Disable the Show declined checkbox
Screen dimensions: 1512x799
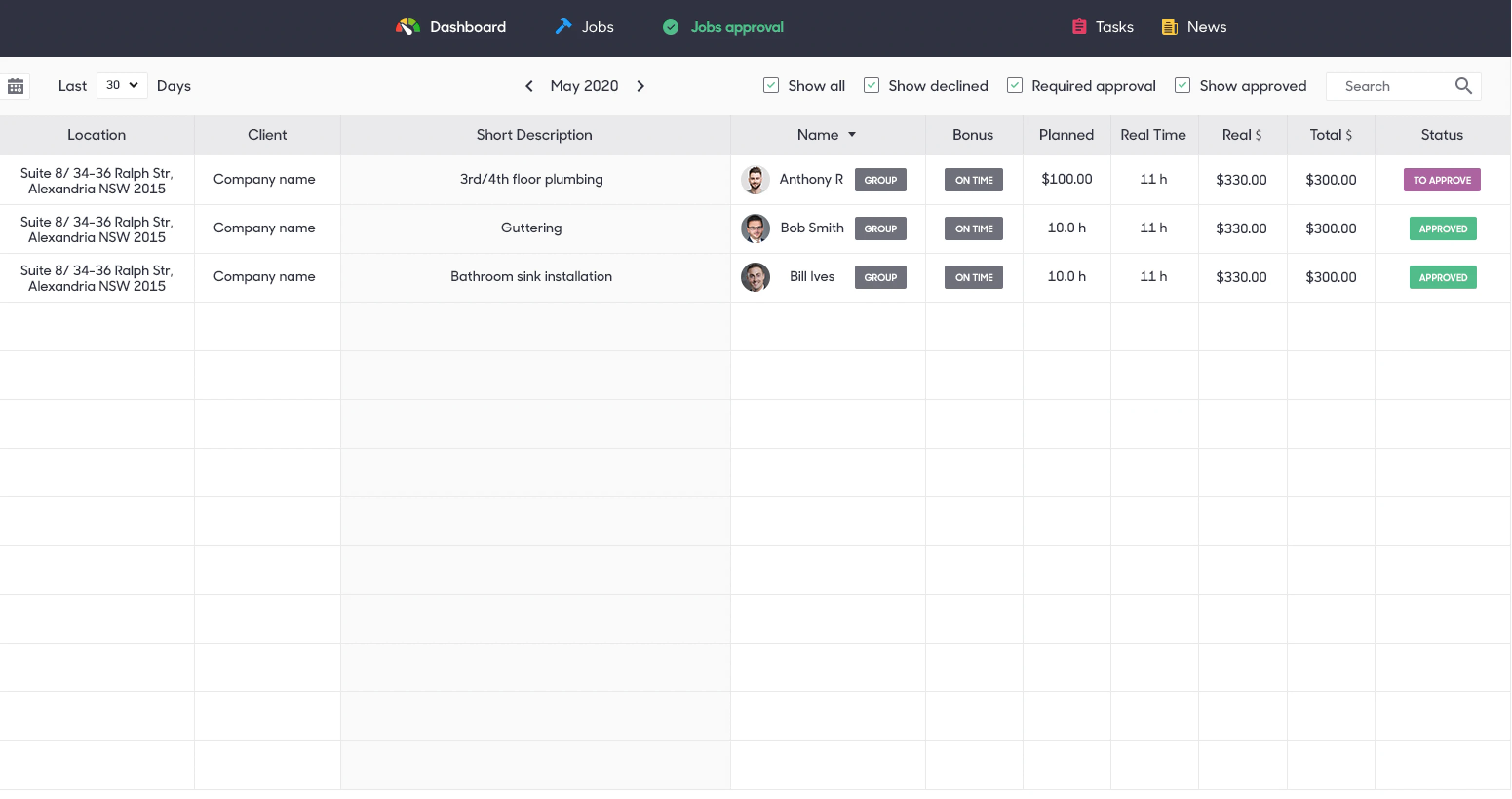872,85
